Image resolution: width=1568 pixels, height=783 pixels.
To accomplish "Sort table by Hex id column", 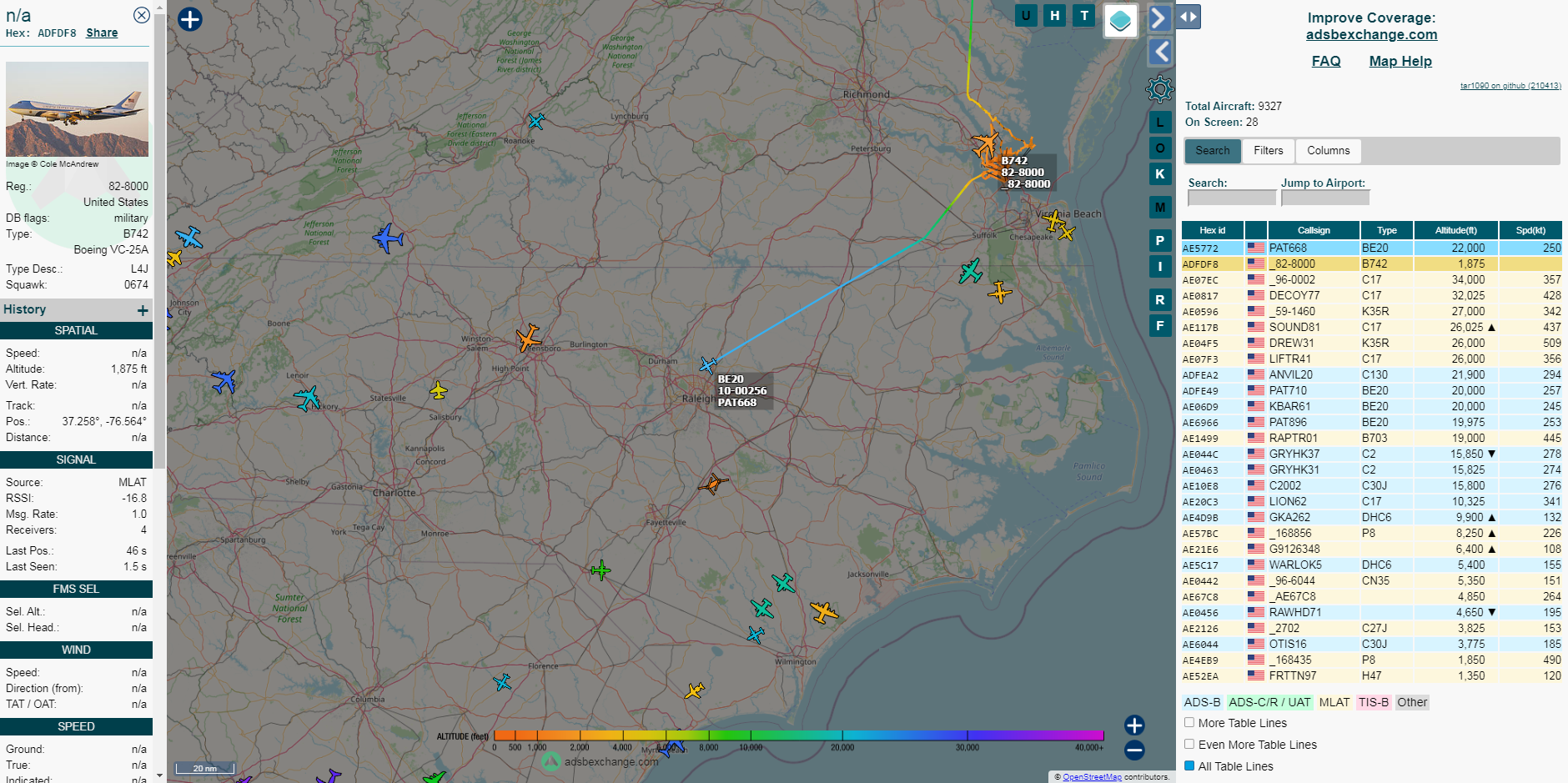I will pos(1213,230).
